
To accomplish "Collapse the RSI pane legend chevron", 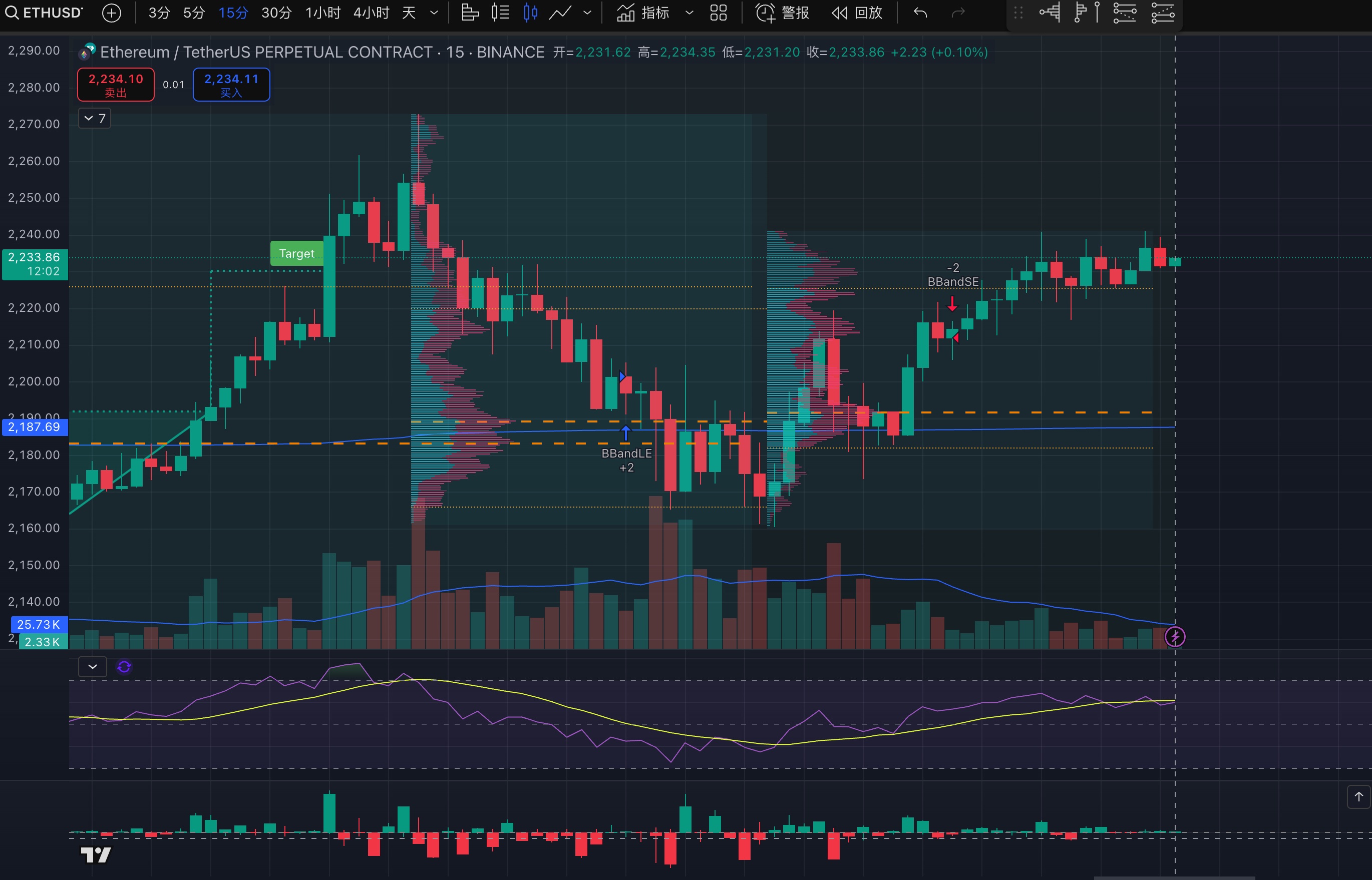I will pyautogui.click(x=93, y=667).
